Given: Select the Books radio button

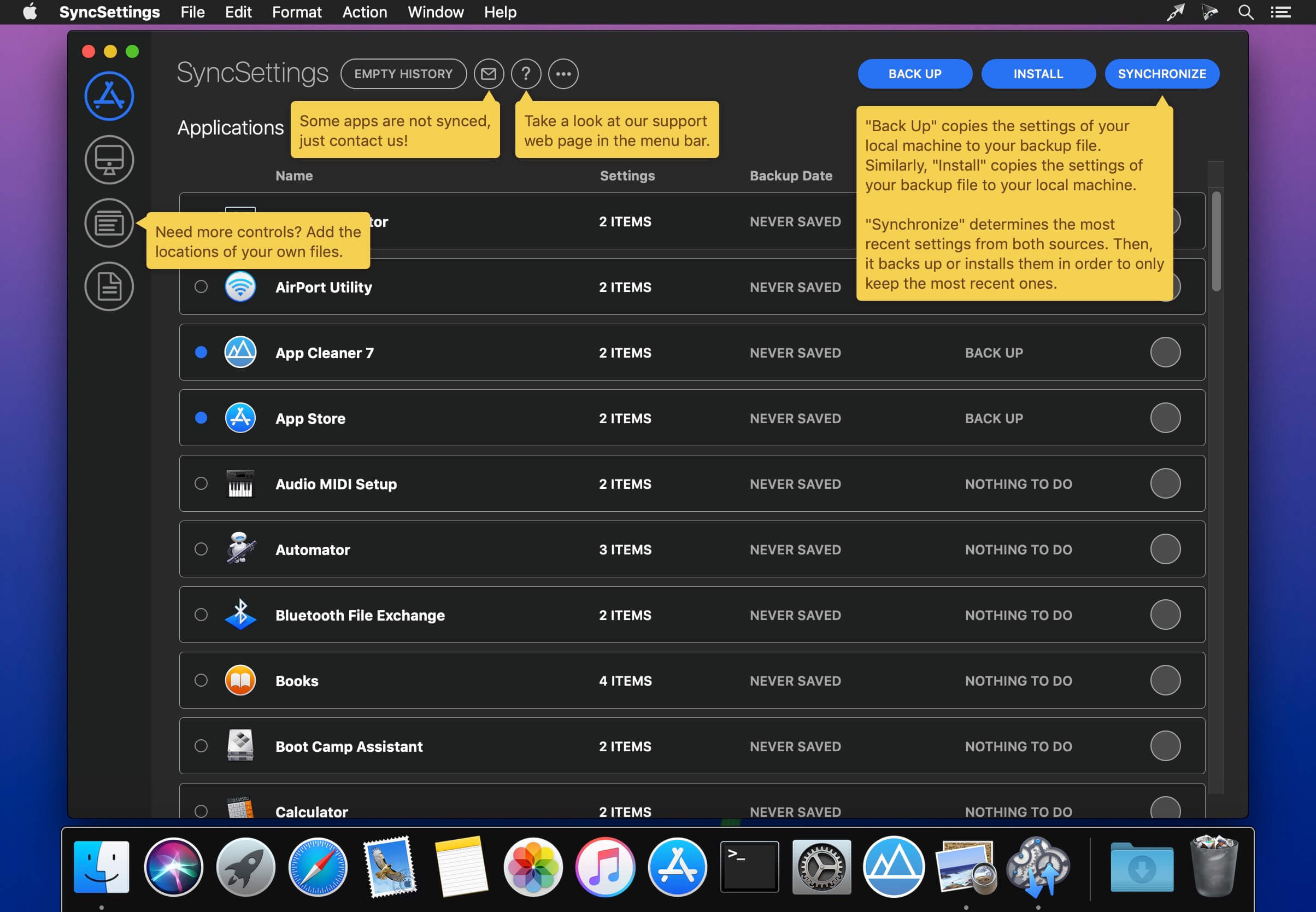Looking at the screenshot, I should coord(201,680).
